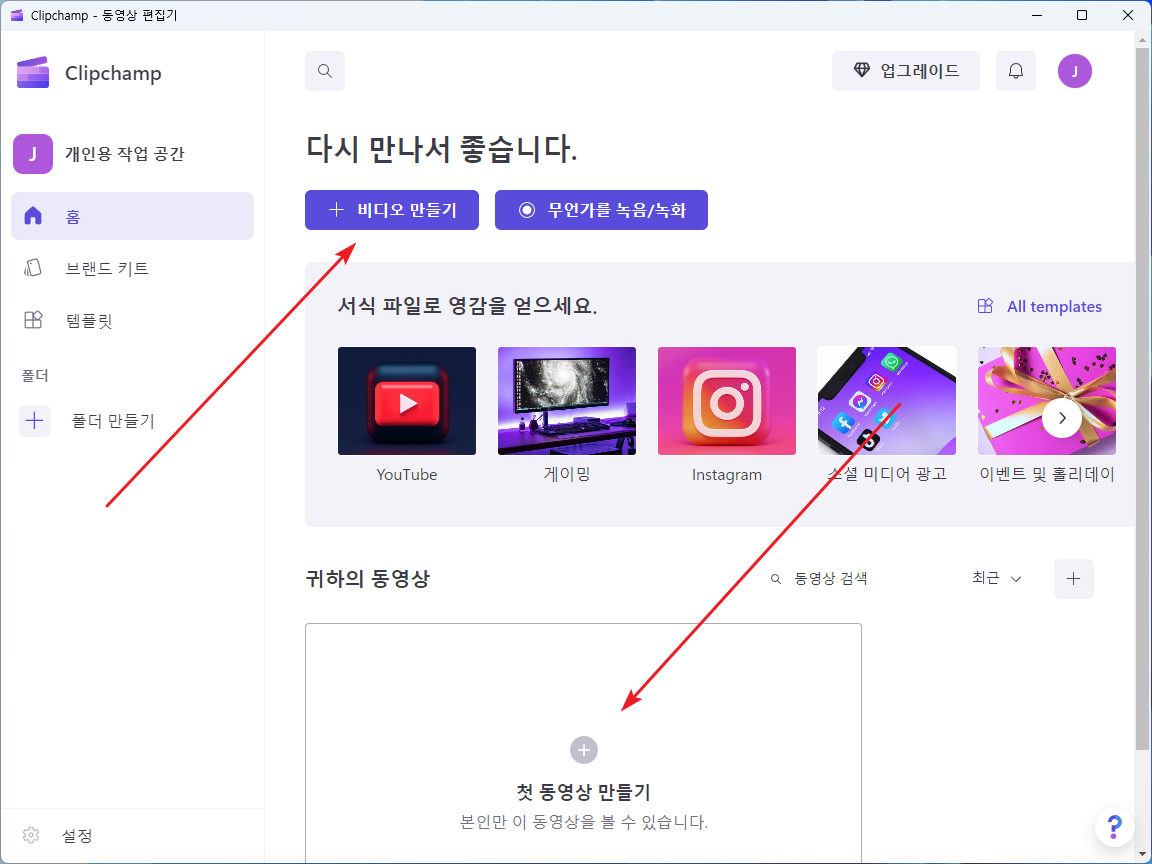The image size is (1152, 864).
Task: Click the templates grid icon in sidebar
Action: (x=33, y=320)
